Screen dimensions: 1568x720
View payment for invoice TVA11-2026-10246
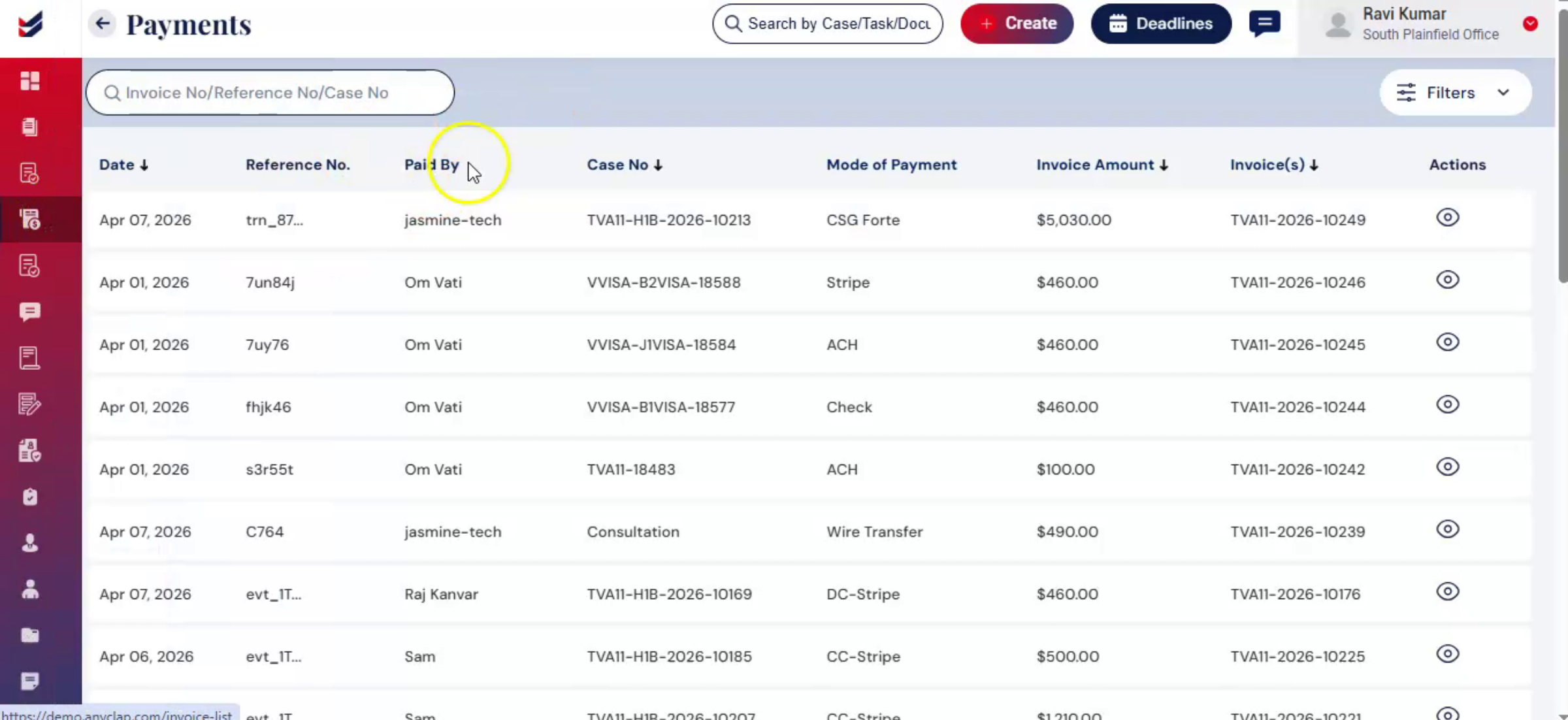(x=1448, y=280)
